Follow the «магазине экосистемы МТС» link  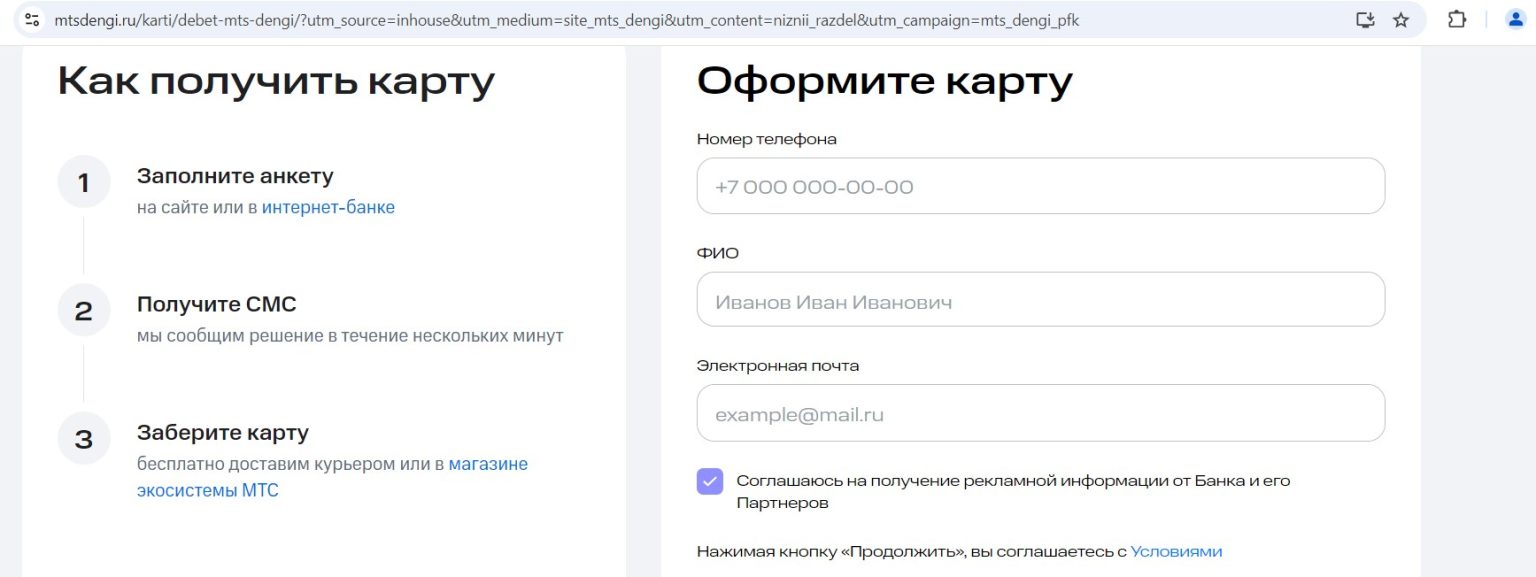(488, 465)
